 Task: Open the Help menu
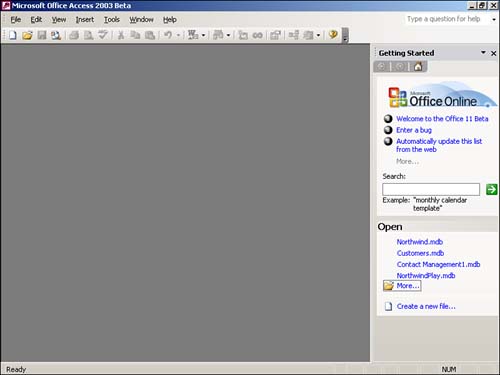170,20
